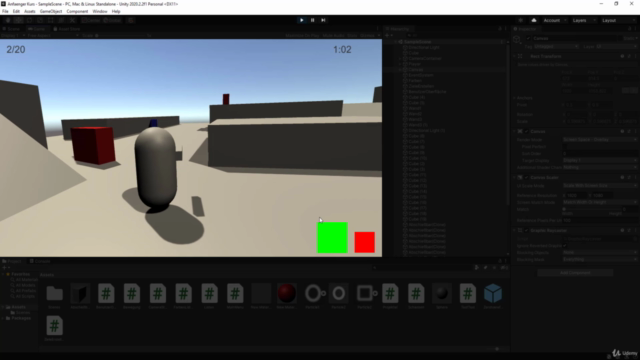640x360 pixels.
Task: Toggle the Graphic Raycaster enabled checkbox
Action: point(527,231)
